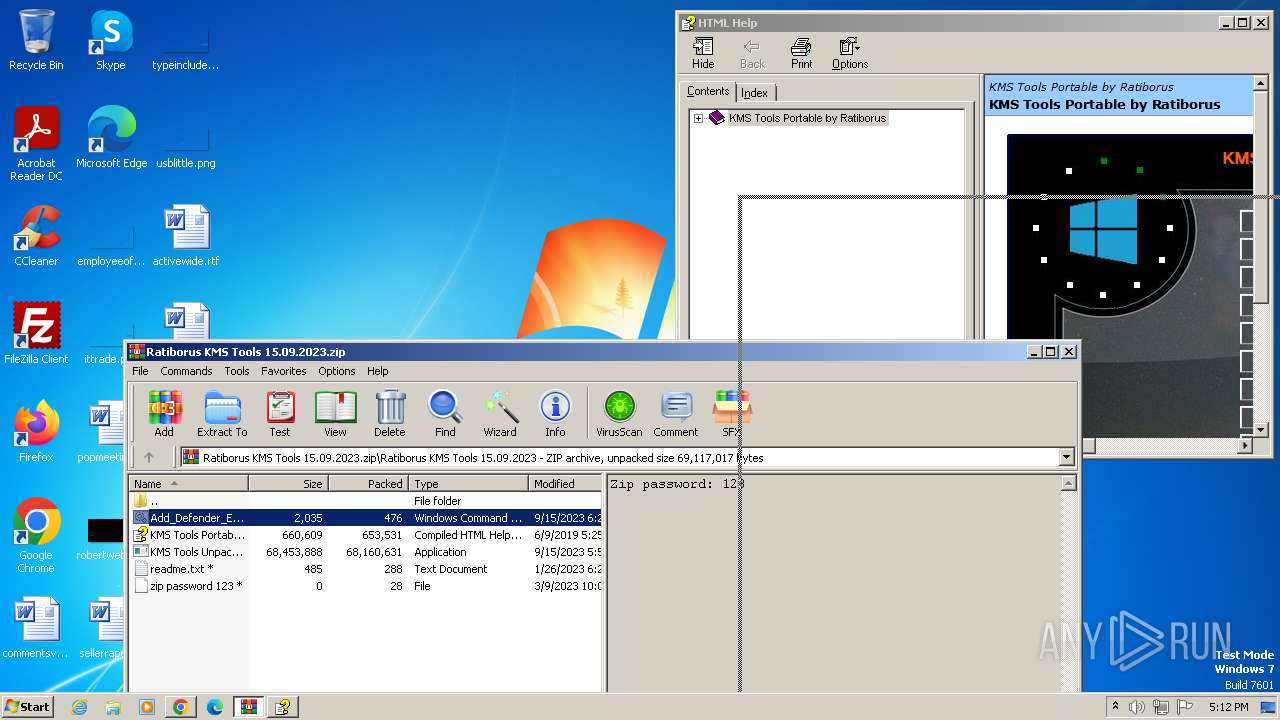Select Acrobat Reader DC desktop icon
This screenshot has width=1280, height=720.
(x=36, y=144)
